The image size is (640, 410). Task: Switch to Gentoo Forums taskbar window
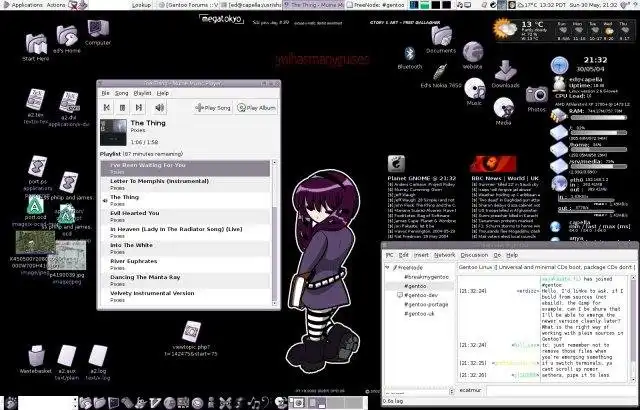188,5
